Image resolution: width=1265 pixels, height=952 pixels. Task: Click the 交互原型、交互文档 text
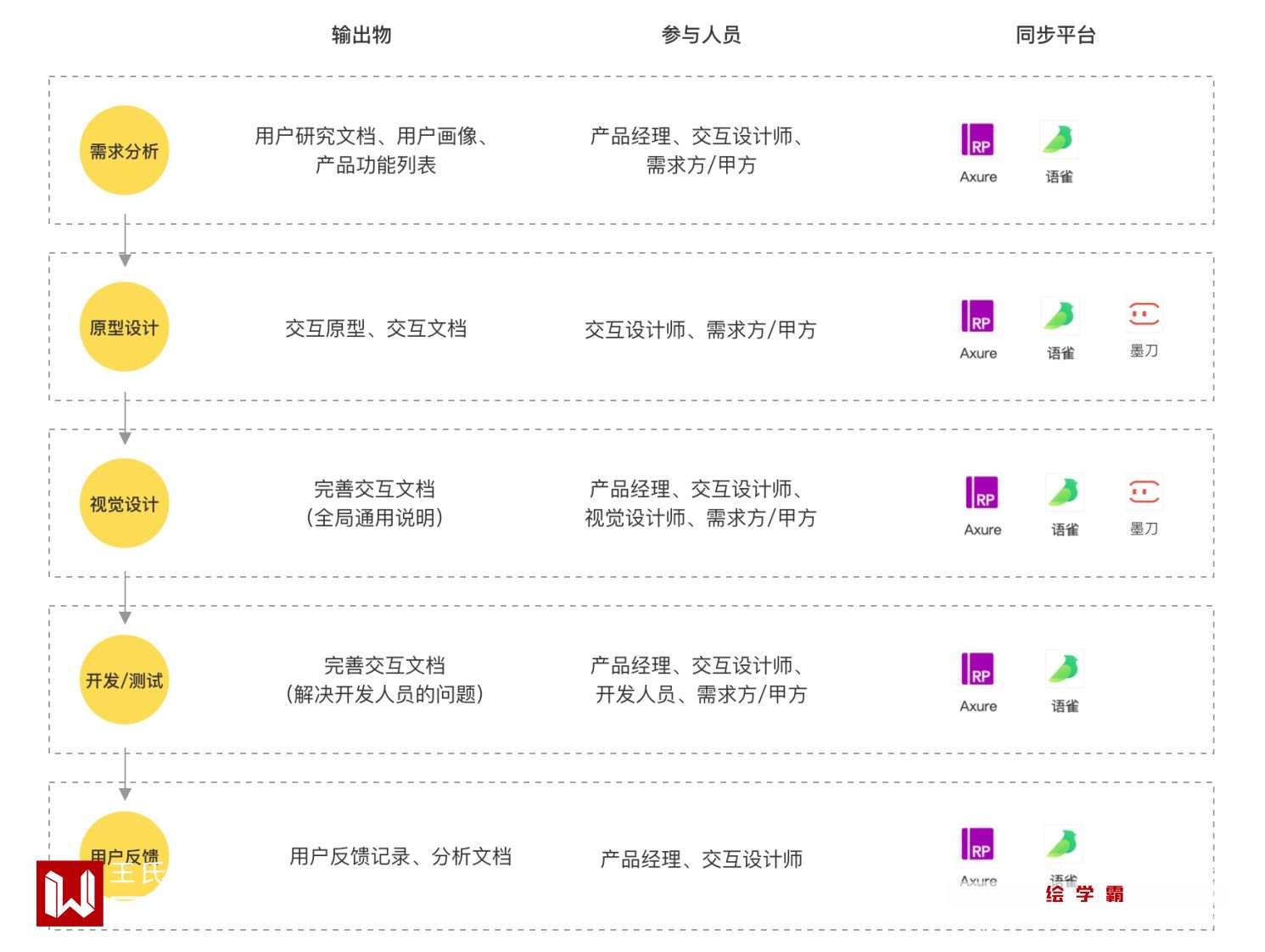click(376, 329)
